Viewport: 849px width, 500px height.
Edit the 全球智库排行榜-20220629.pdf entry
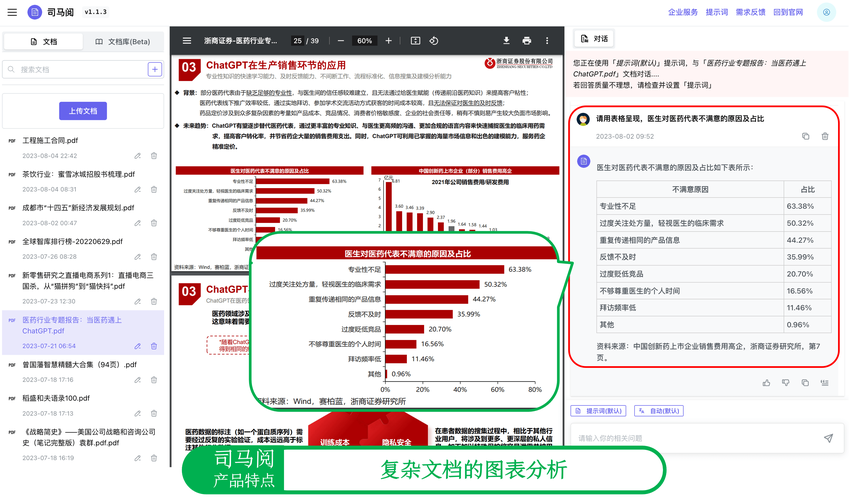pos(138,257)
